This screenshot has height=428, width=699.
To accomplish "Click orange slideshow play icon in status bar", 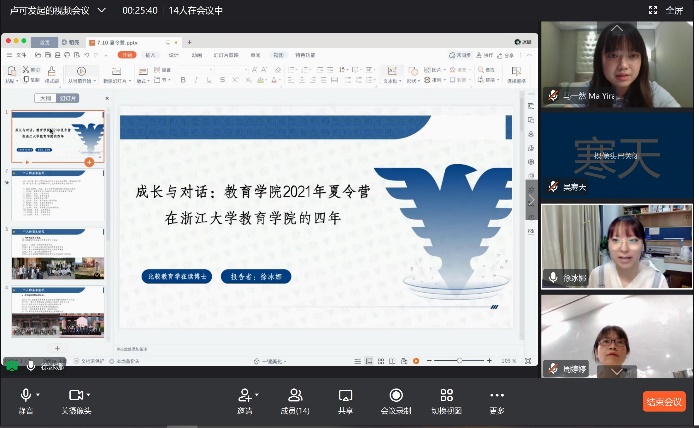I will coord(418,360).
